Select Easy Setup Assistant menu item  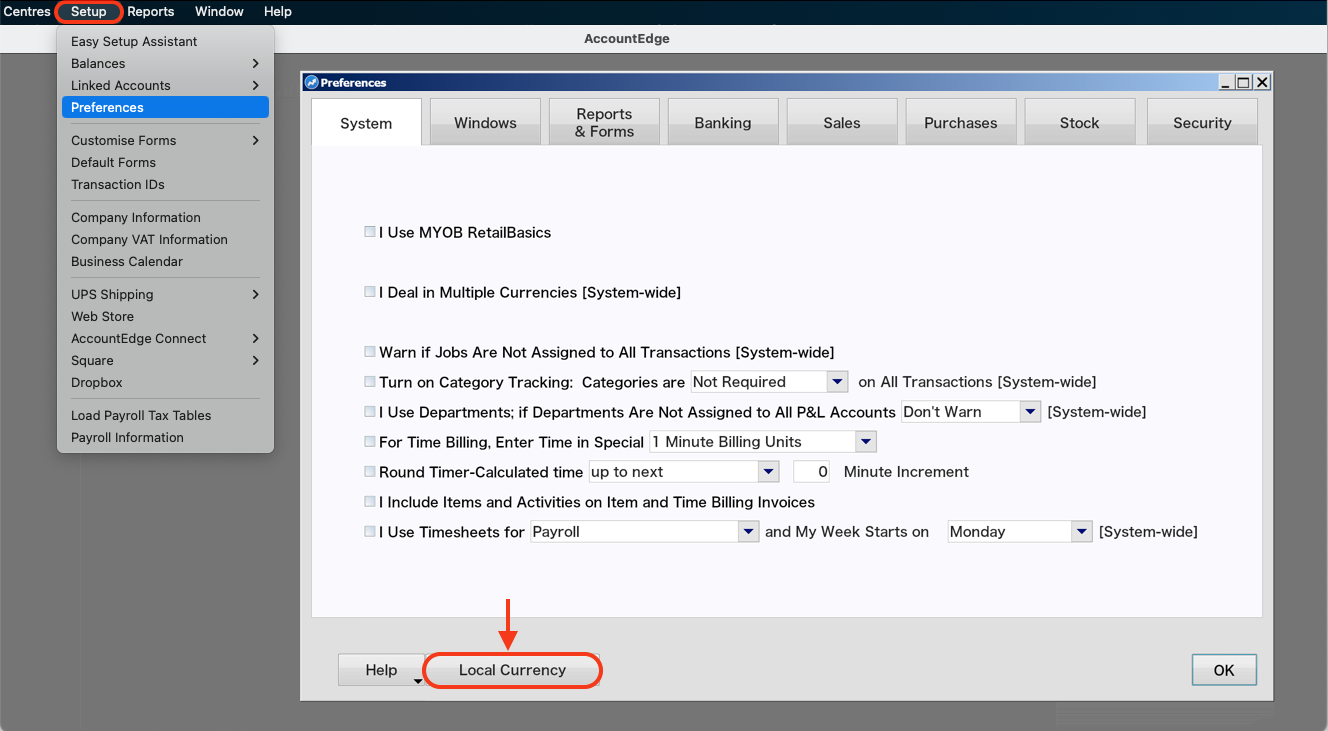(165, 41)
